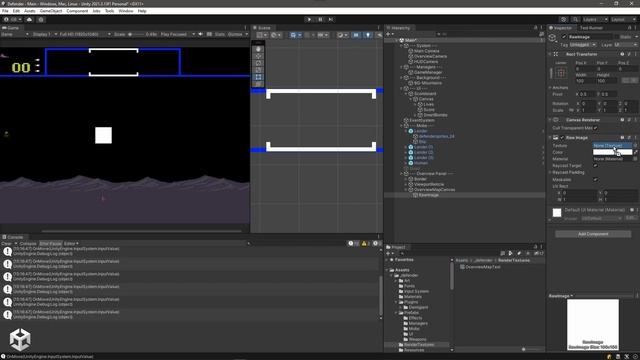640x360 pixels.
Task: Open the white Color swatch picker
Action: click(x=612, y=152)
